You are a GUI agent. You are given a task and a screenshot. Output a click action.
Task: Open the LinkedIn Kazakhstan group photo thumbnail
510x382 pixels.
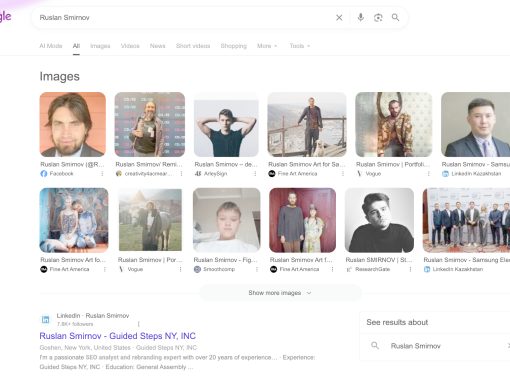pyautogui.click(x=466, y=220)
